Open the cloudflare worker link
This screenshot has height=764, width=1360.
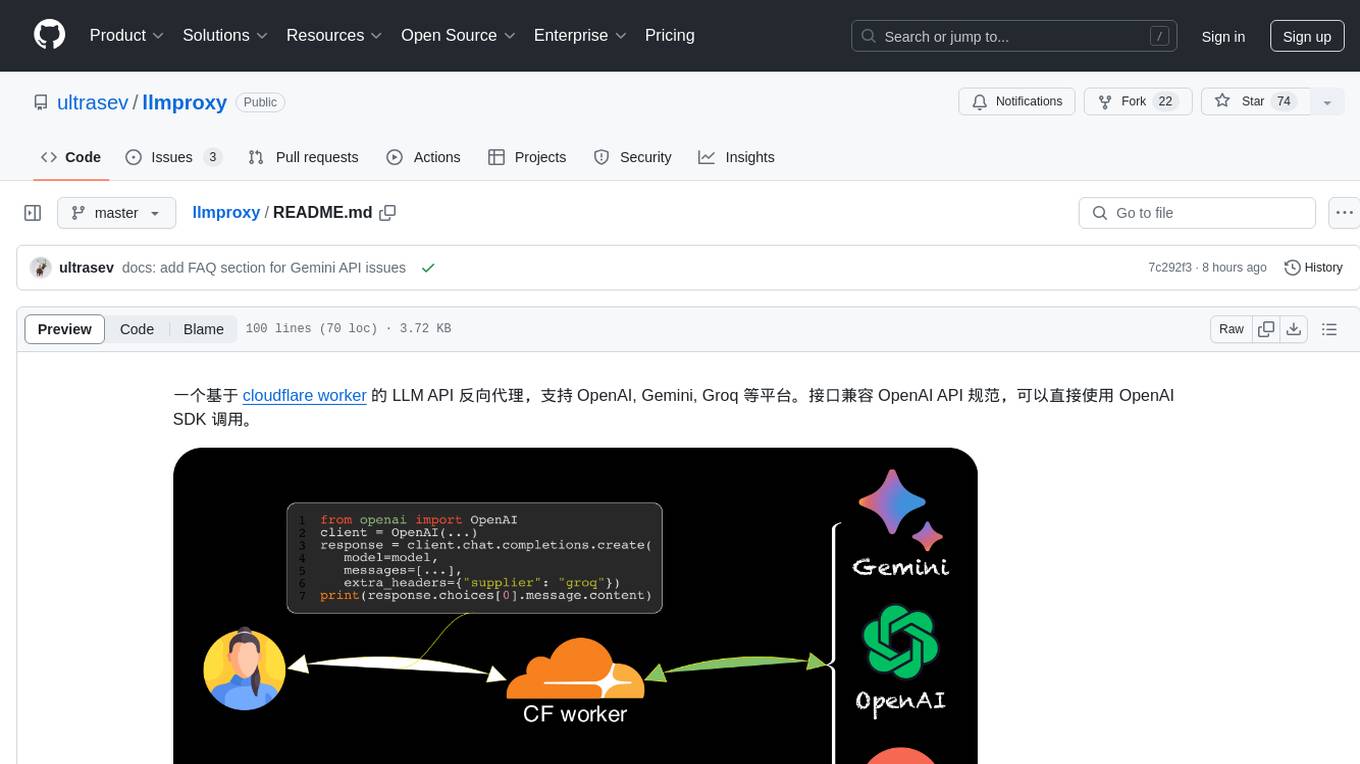pyautogui.click(x=304, y=395)
